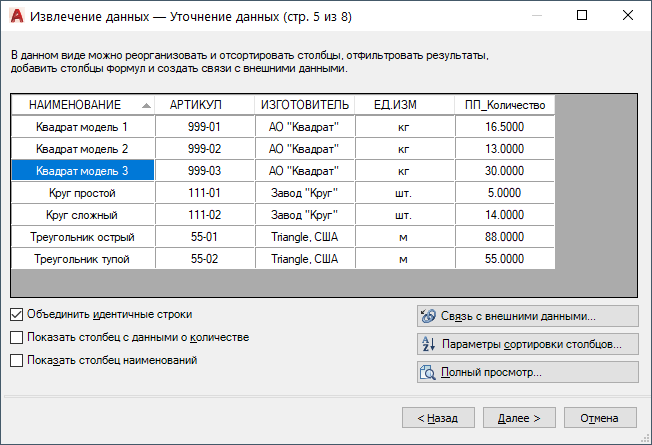Click the A-Z column sort icon
This screenshot has height=445, width=652.
point(428,344)
